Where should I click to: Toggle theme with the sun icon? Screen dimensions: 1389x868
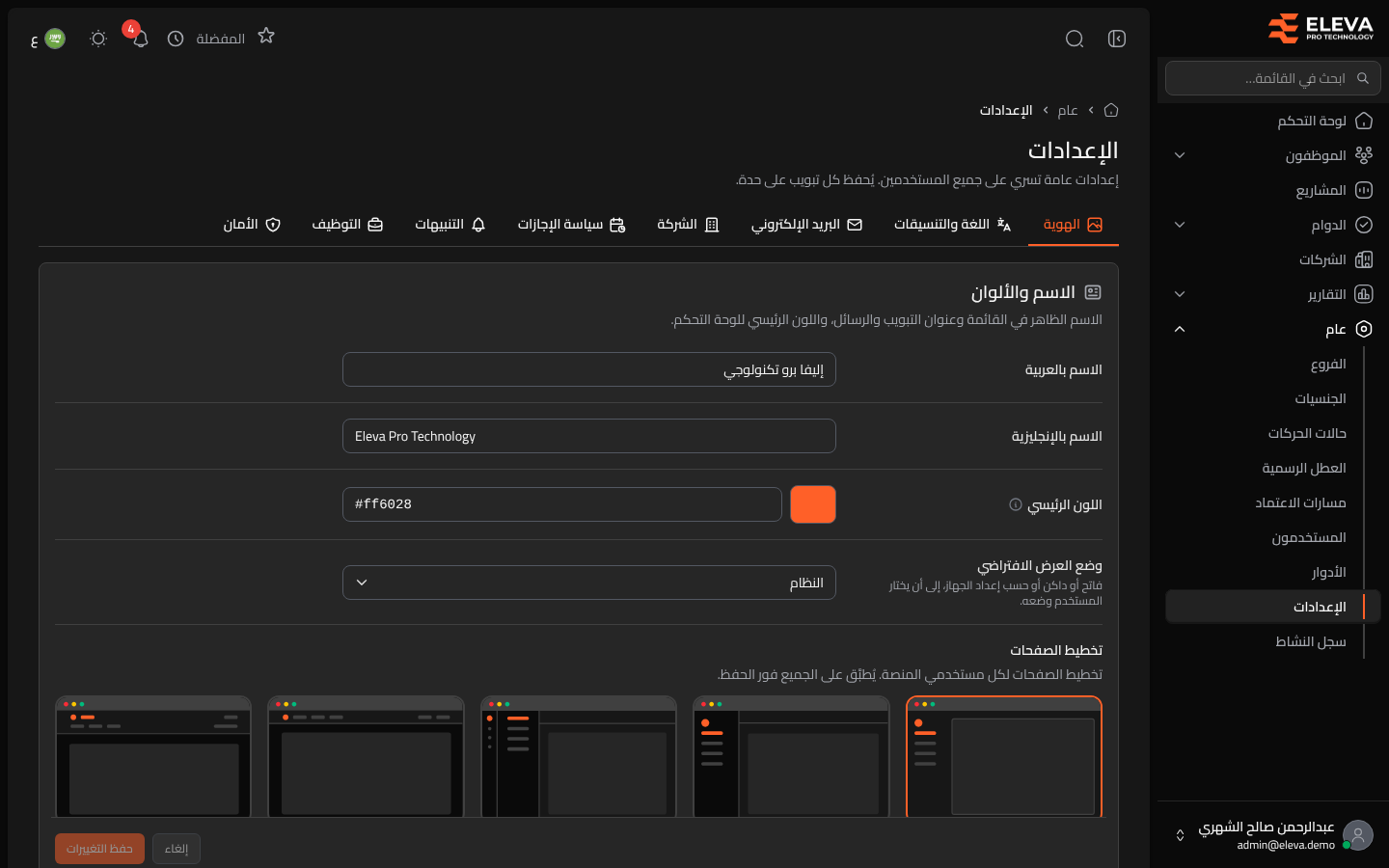tap(97, 39)
